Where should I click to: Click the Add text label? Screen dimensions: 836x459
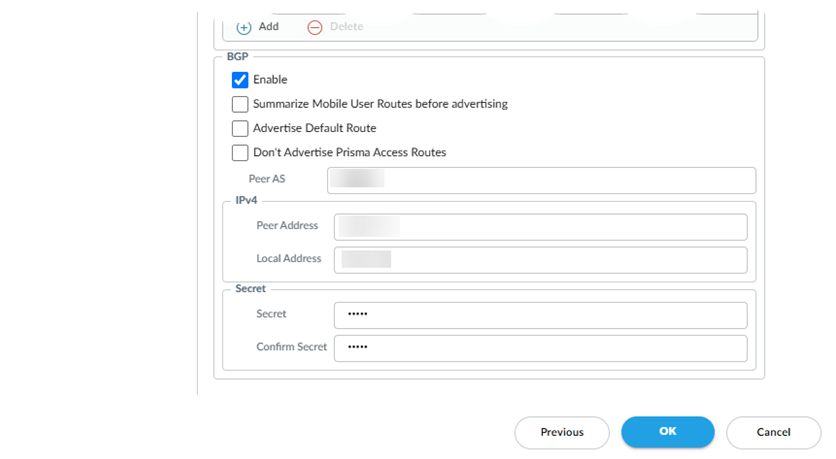coord(269,27)
